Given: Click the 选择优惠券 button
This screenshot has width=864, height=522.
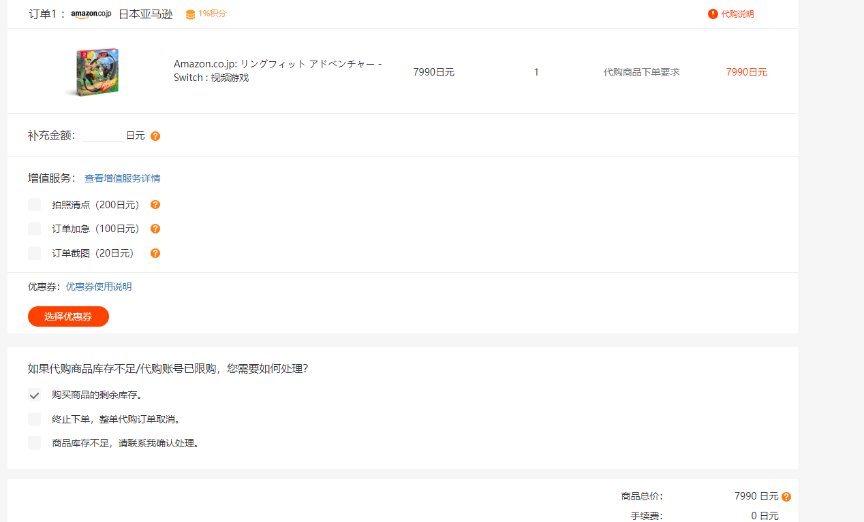Looking at the screenshot, I should [x=68, y=316].
